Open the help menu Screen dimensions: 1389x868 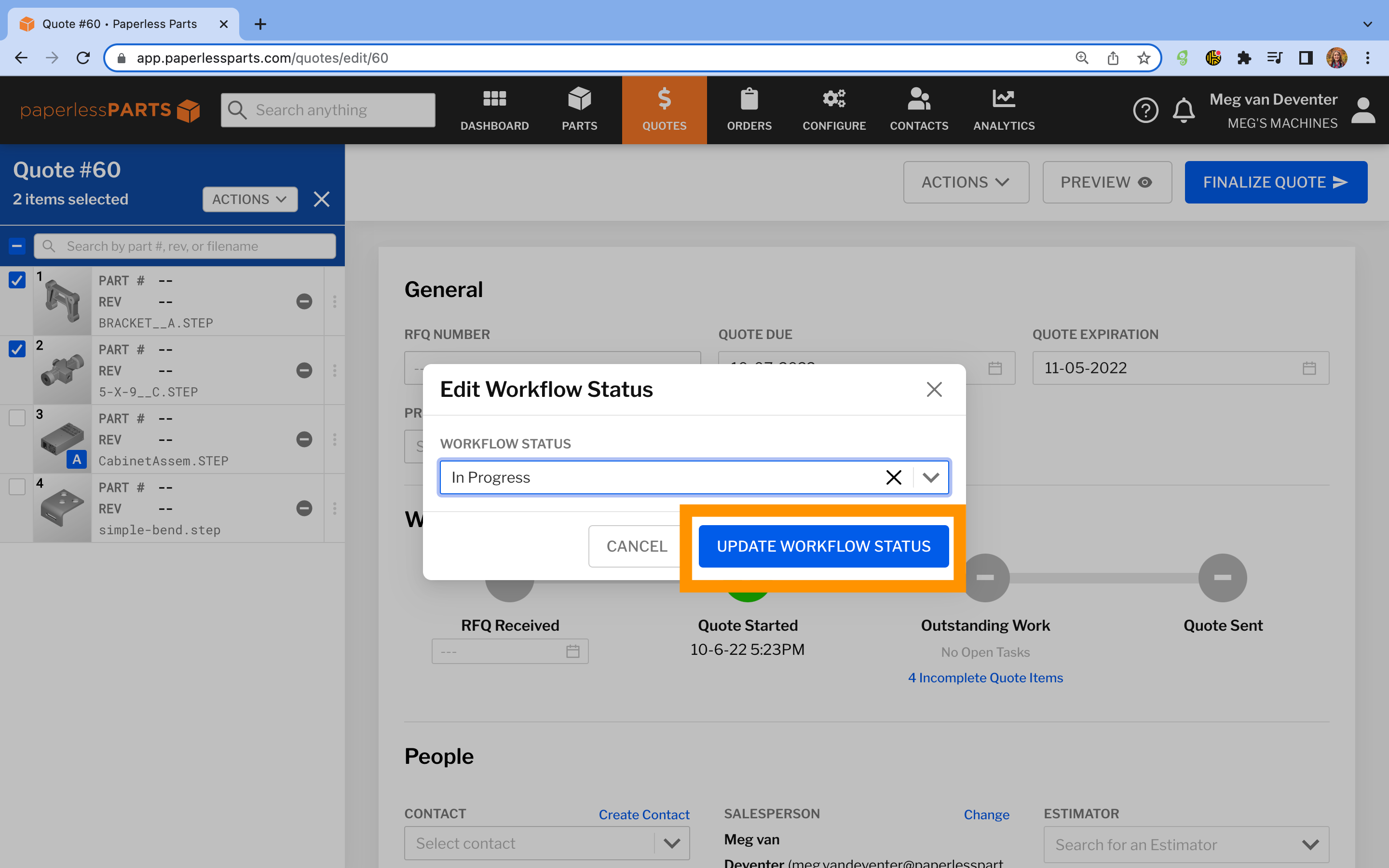1146,110
